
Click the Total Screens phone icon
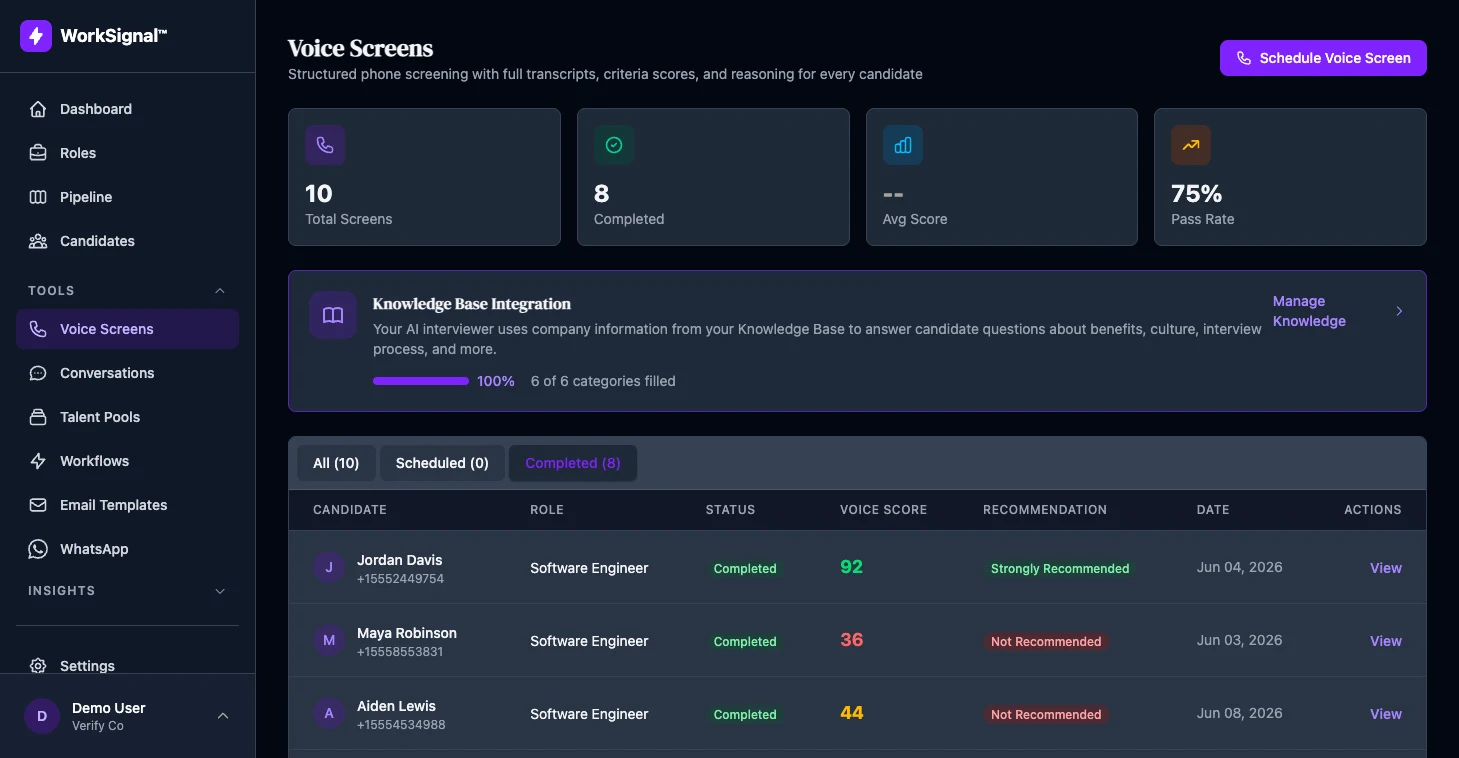point(325,145)
